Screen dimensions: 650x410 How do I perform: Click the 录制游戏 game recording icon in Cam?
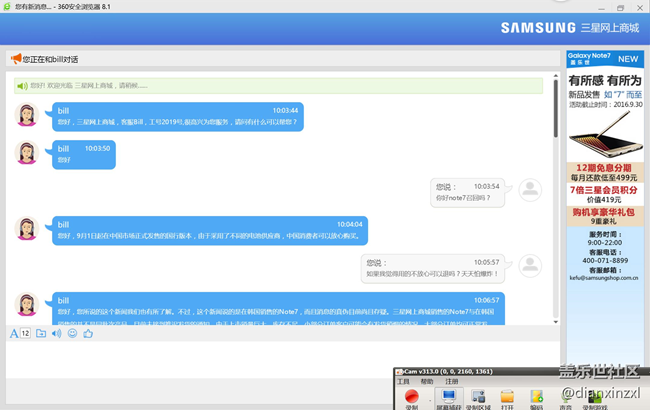click(x=595, y=400)
